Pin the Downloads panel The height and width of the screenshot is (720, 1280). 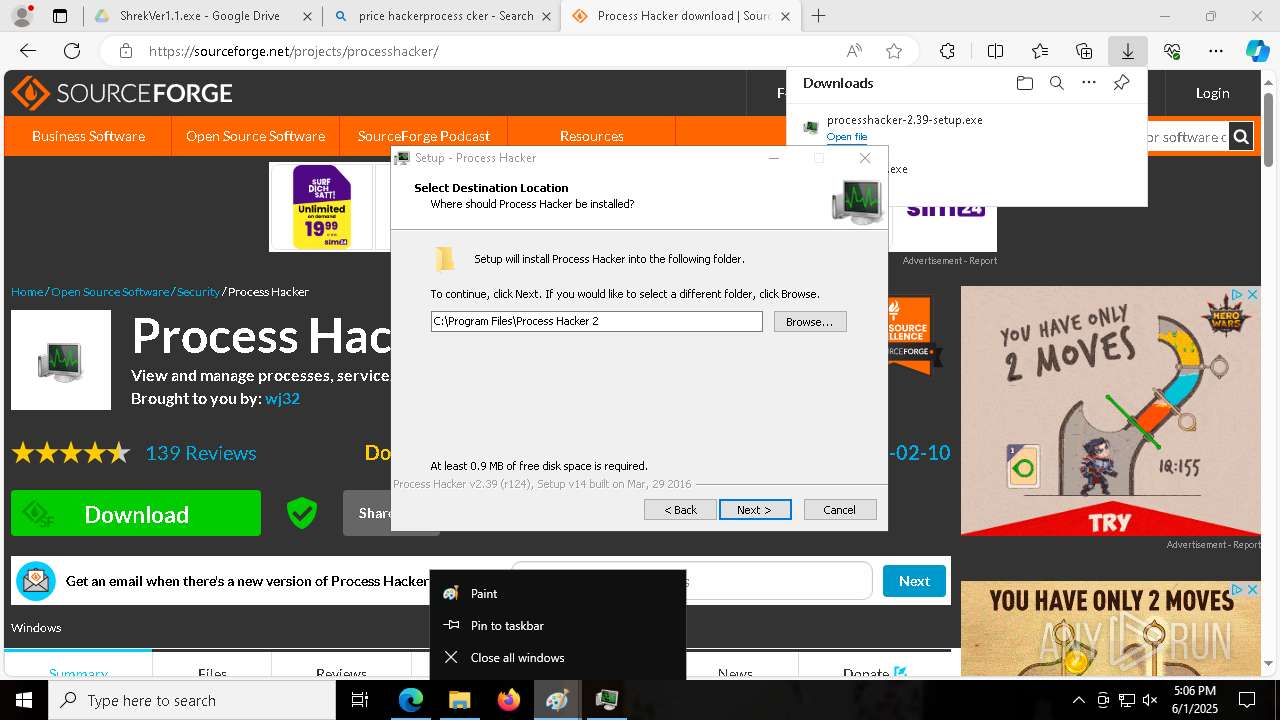click(1122, 83)
